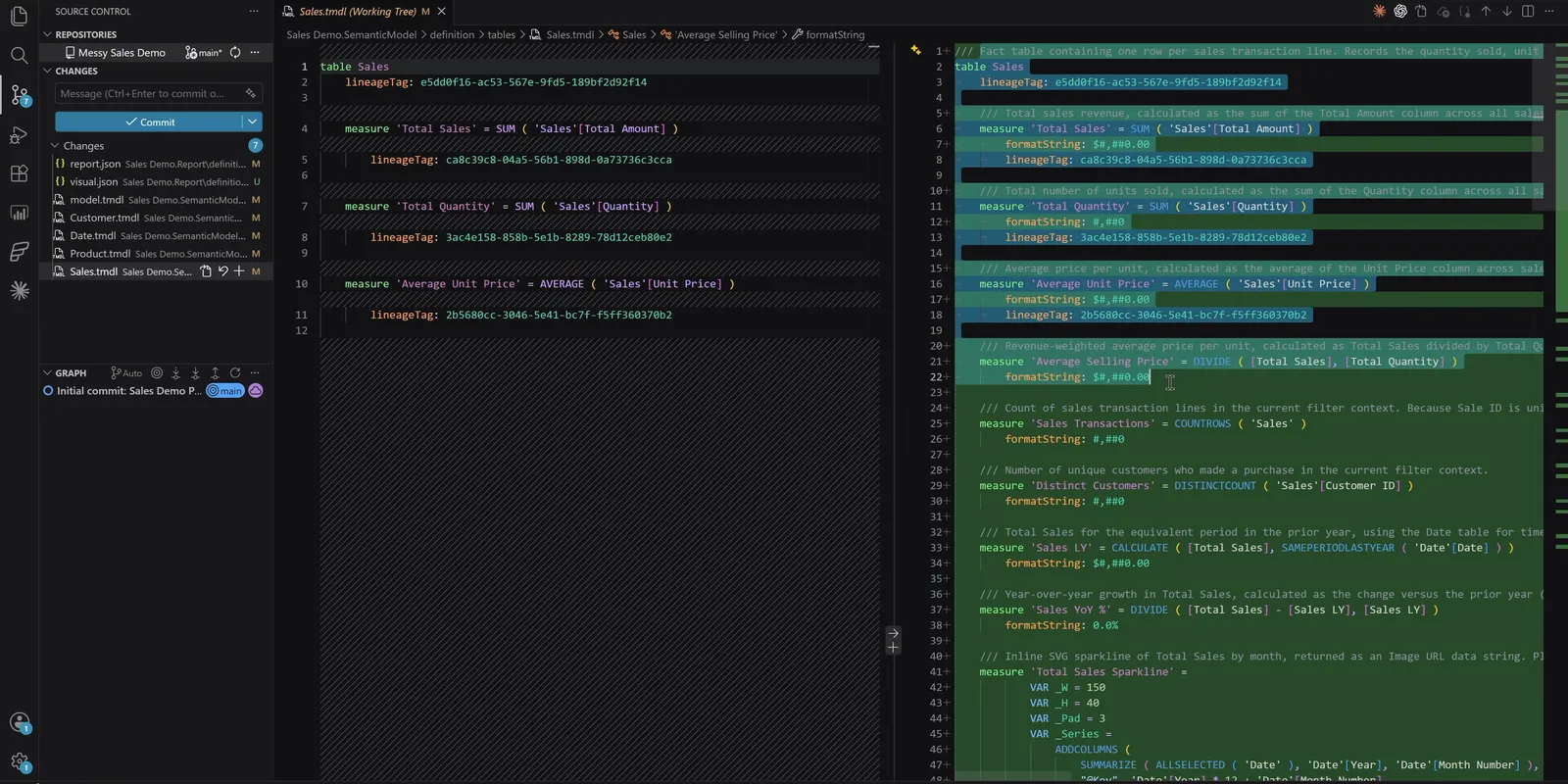Click the cloud icon beside the main badge

[256, 391]
